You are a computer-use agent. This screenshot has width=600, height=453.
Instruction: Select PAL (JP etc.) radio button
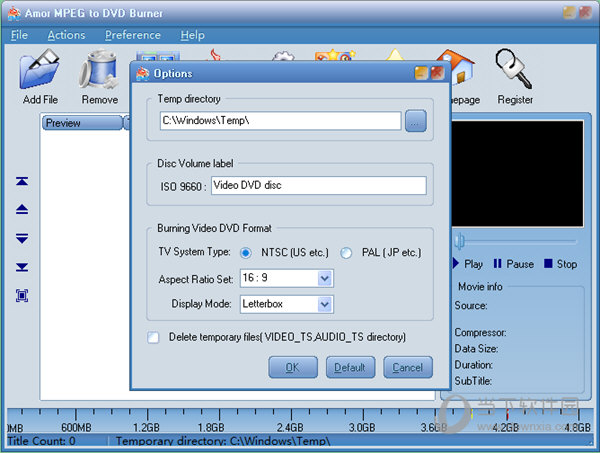(346, 253)
